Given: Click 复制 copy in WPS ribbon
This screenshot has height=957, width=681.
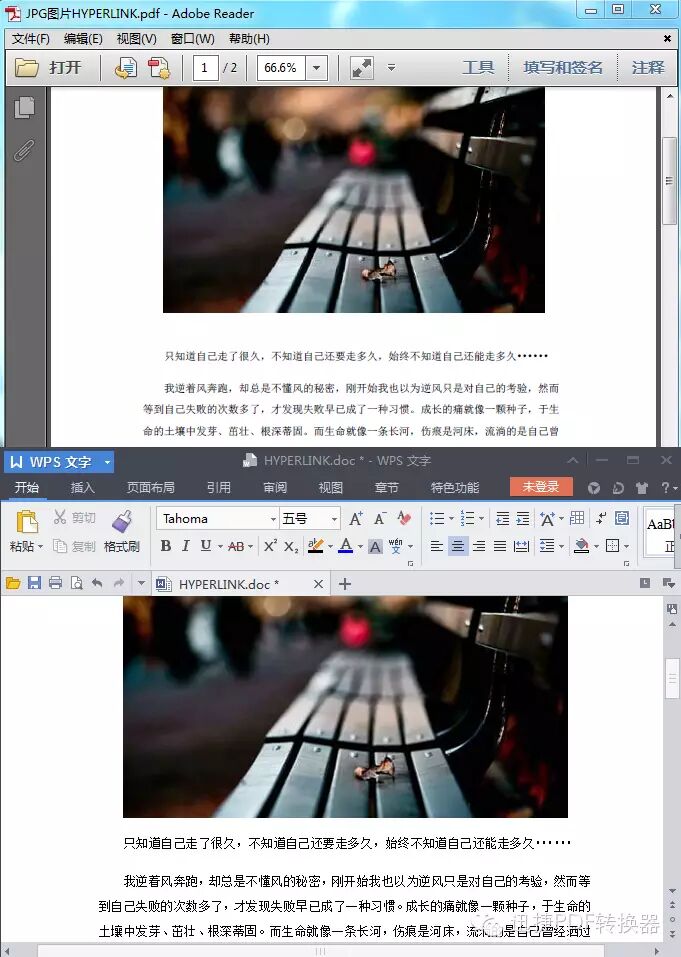Looking at the screenshot, I should tap(74, 546).
